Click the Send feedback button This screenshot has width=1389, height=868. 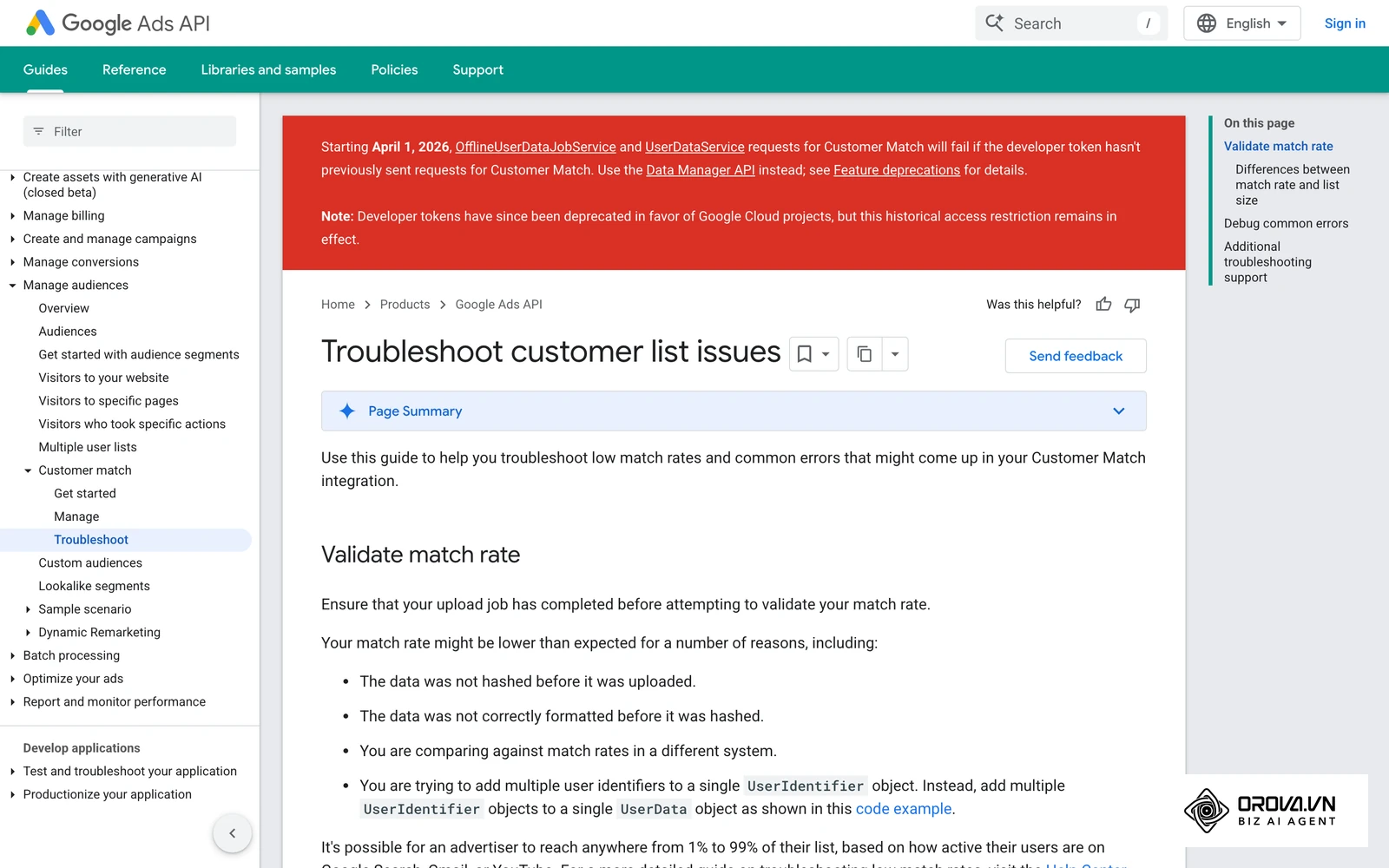[x=1076, y=356]
